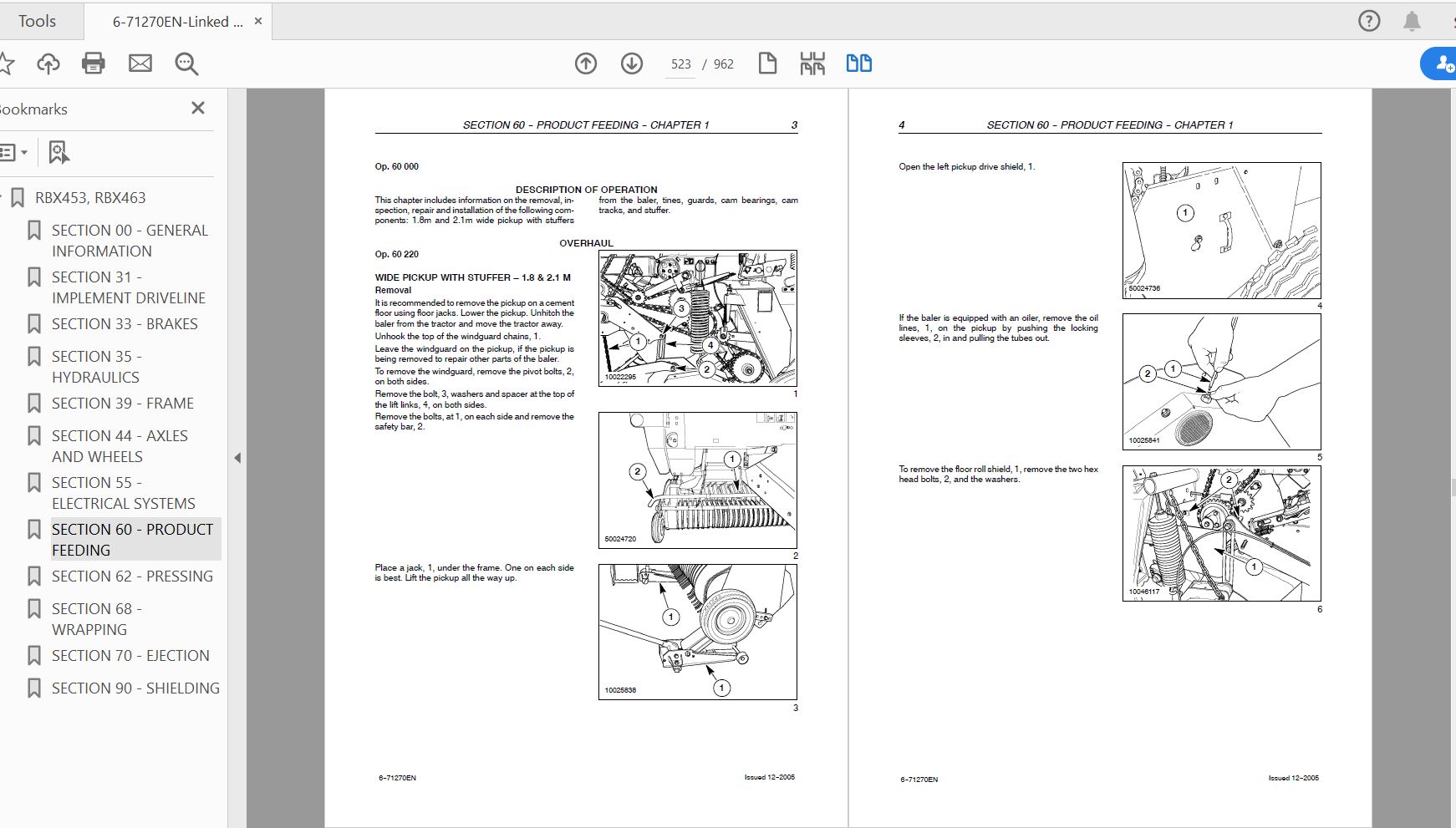The width and height of the screenshot is (1456, 828).
Task: Click the bookmark icon beside SECTION 90 - SHIELDING
Action: 34,688
